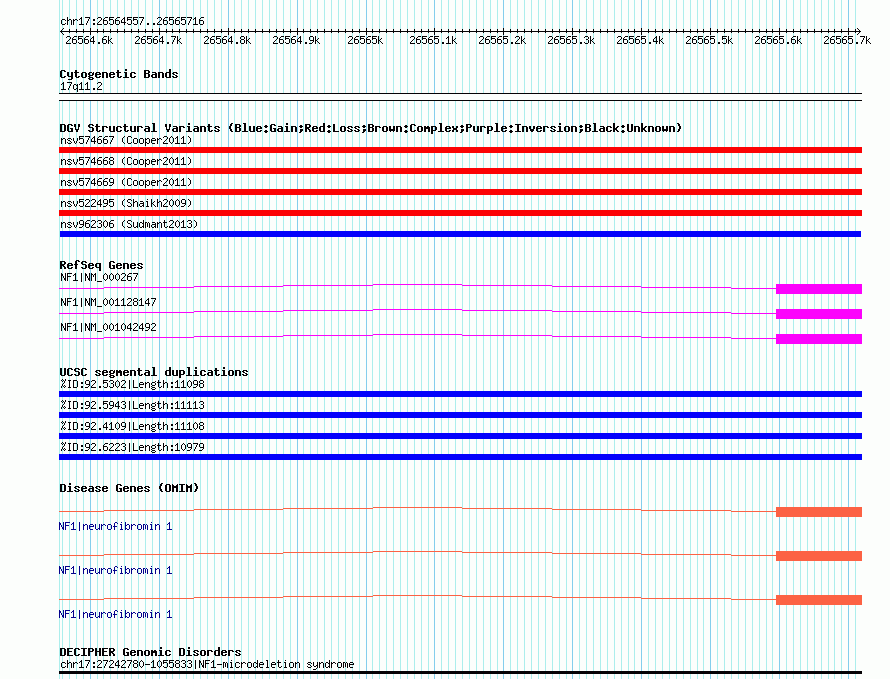Image resolution: width=890 pixels, height=679 pixels.
Task: Click the DECIPHER Genomic Disorders track title
Action: point(150,652)
